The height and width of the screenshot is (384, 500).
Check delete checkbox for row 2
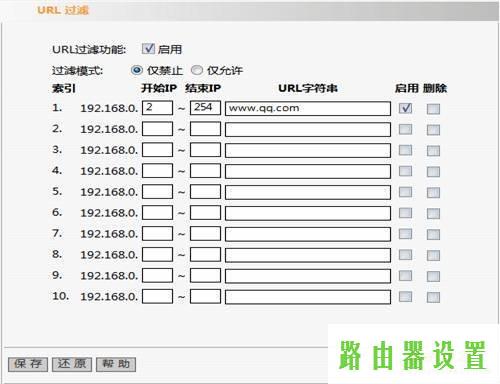[x=433, y=130]
